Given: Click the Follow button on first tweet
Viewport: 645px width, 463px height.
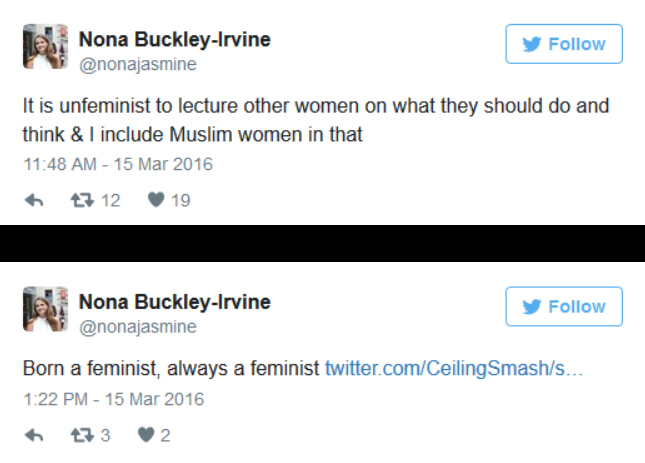Looking at the screenshot, I should click(564, 44).
